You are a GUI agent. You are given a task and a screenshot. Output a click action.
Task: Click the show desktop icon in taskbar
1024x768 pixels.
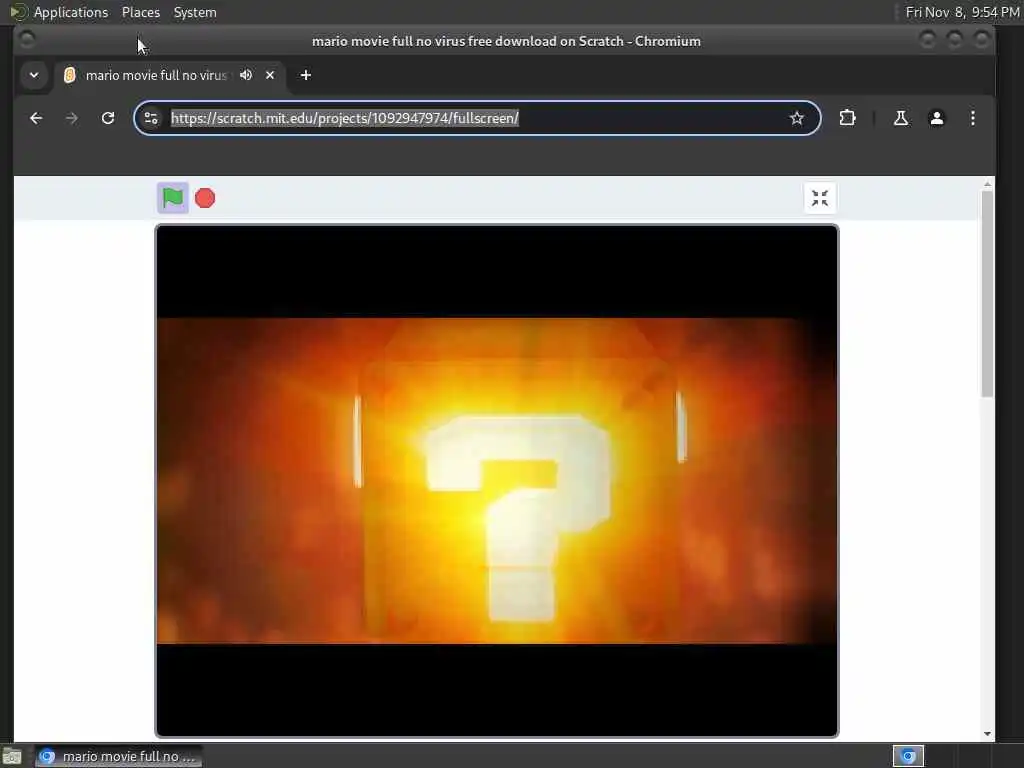click(12, 757)
